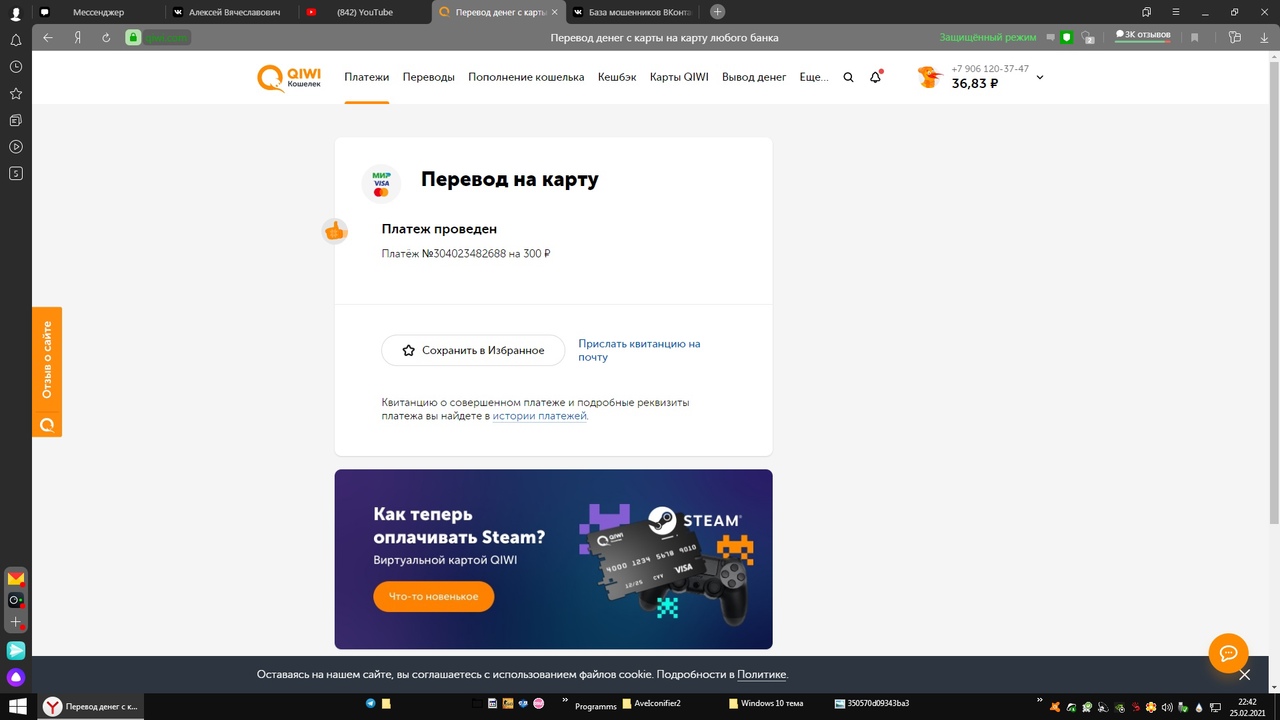Open the Переводы menu item
This screenshot has width=1280, height=720.
pyautogui.click(x=428, y=77)
